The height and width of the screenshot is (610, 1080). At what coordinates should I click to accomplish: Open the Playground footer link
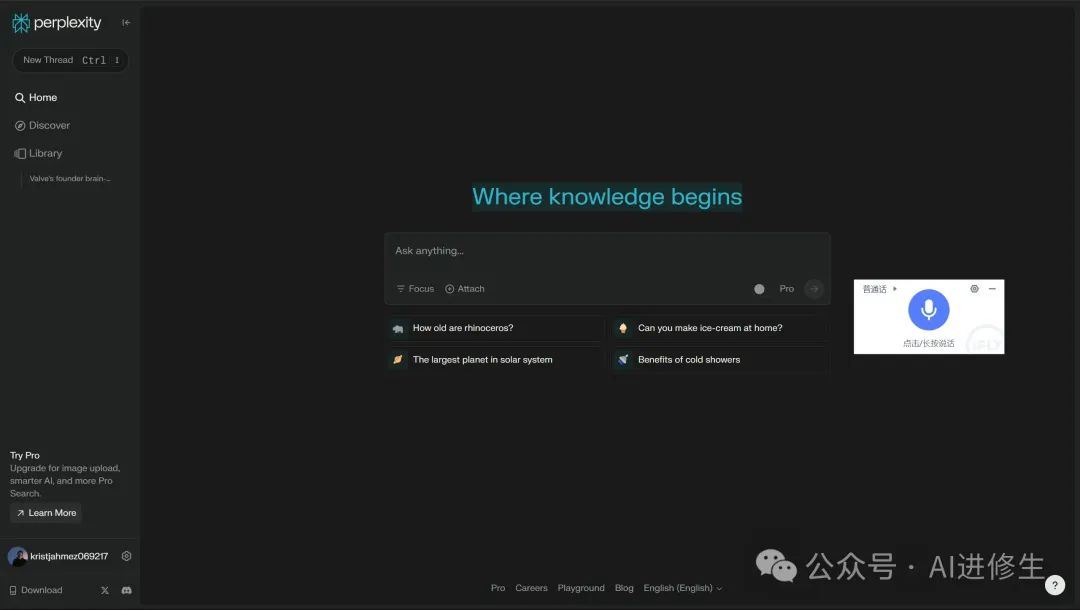581,588
